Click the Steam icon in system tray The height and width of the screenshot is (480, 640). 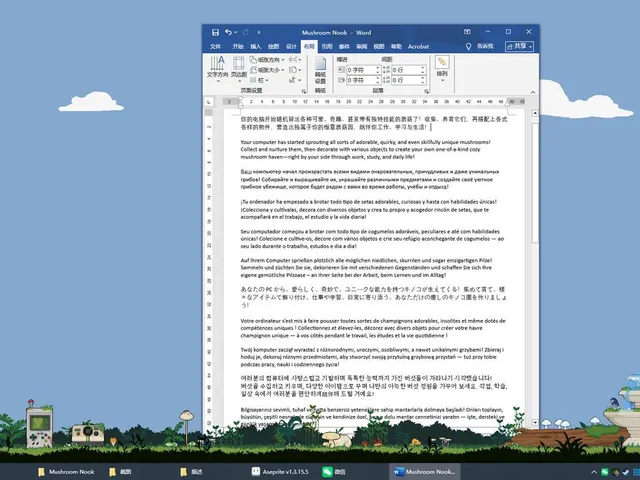tap(626, 472)
